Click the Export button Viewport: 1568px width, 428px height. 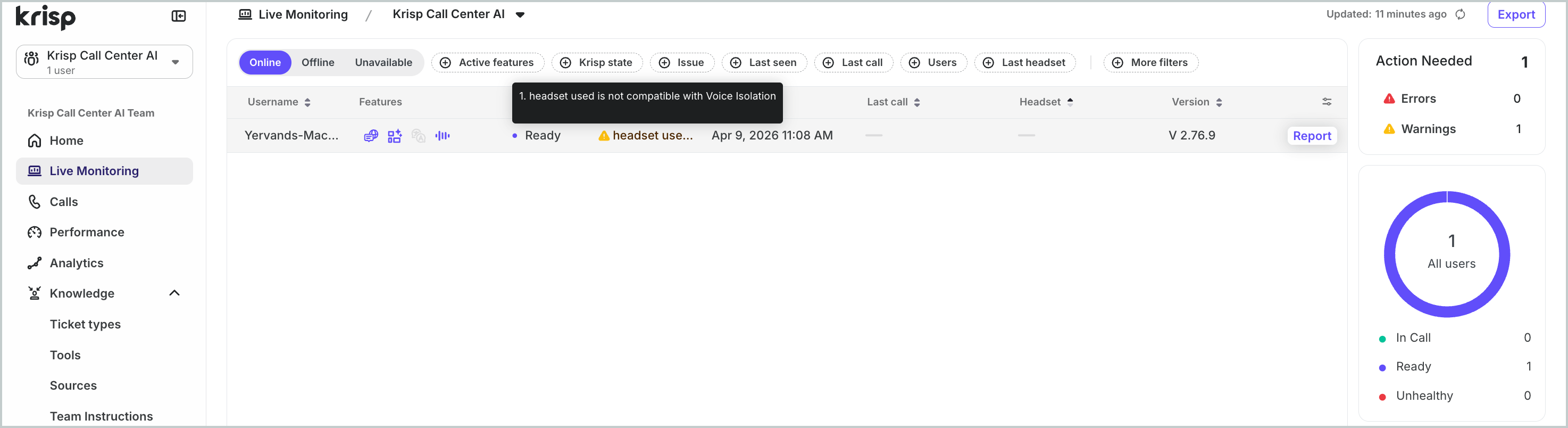pos(1516,14)
